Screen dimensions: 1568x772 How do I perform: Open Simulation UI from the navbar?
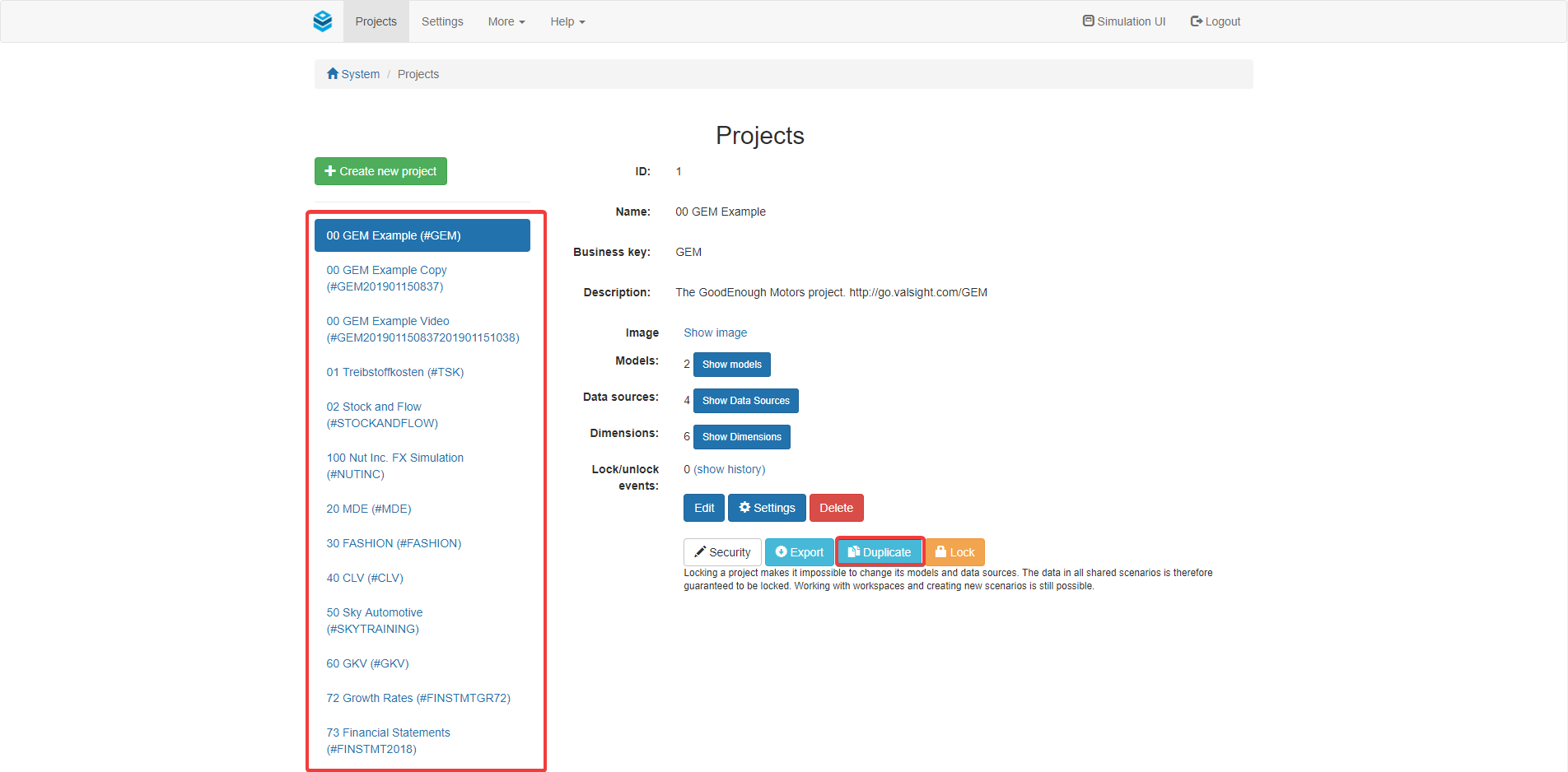(1124, 21)
